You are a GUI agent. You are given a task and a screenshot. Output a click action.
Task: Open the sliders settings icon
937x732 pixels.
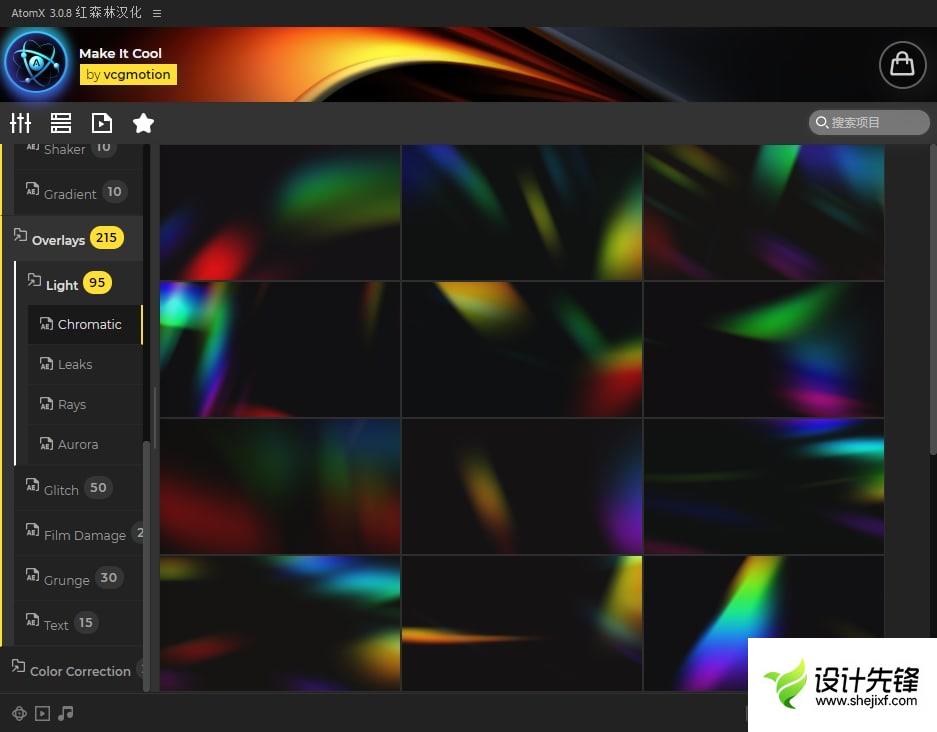coord(21,123)
